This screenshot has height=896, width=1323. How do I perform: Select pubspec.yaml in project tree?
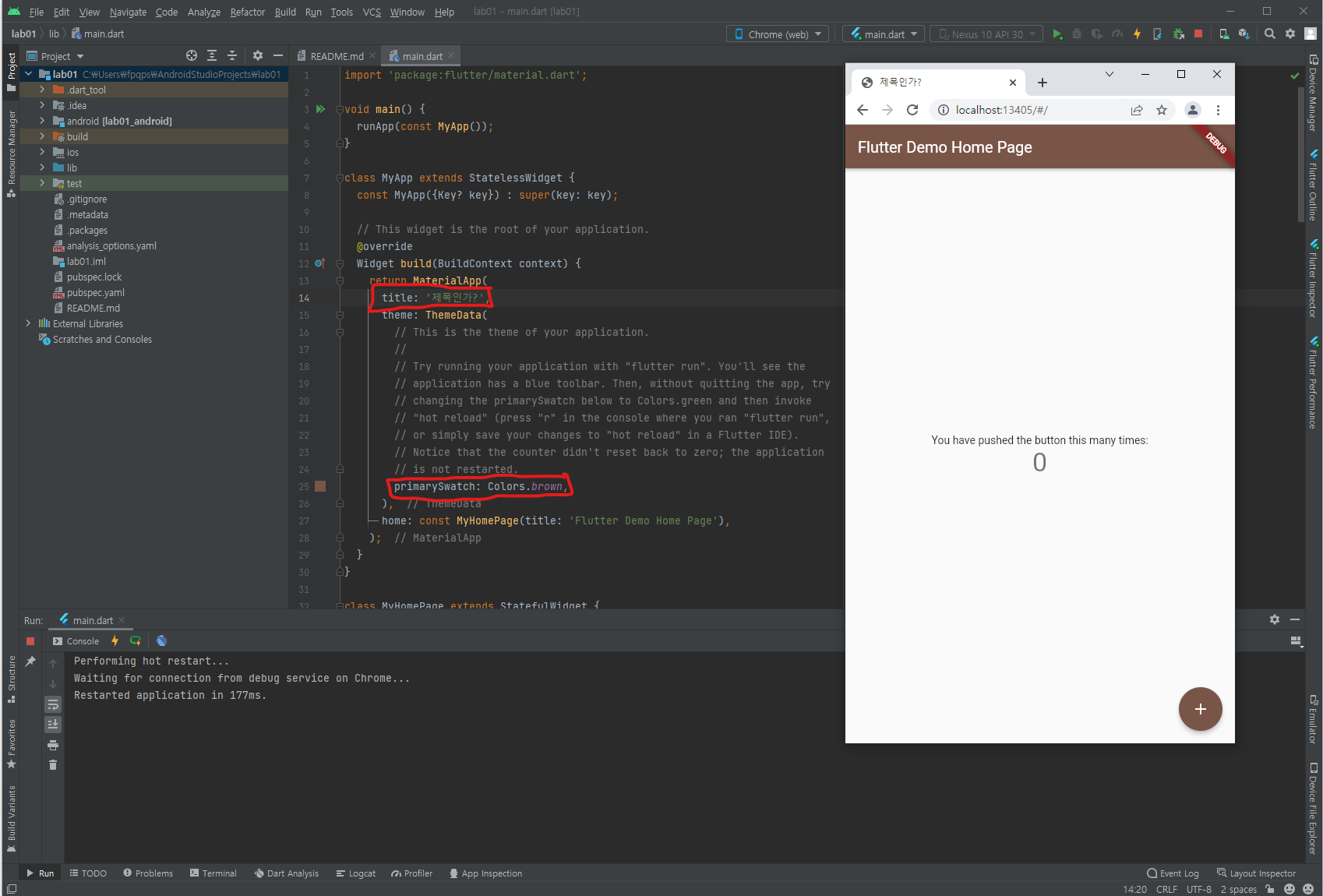pos(89,292)
